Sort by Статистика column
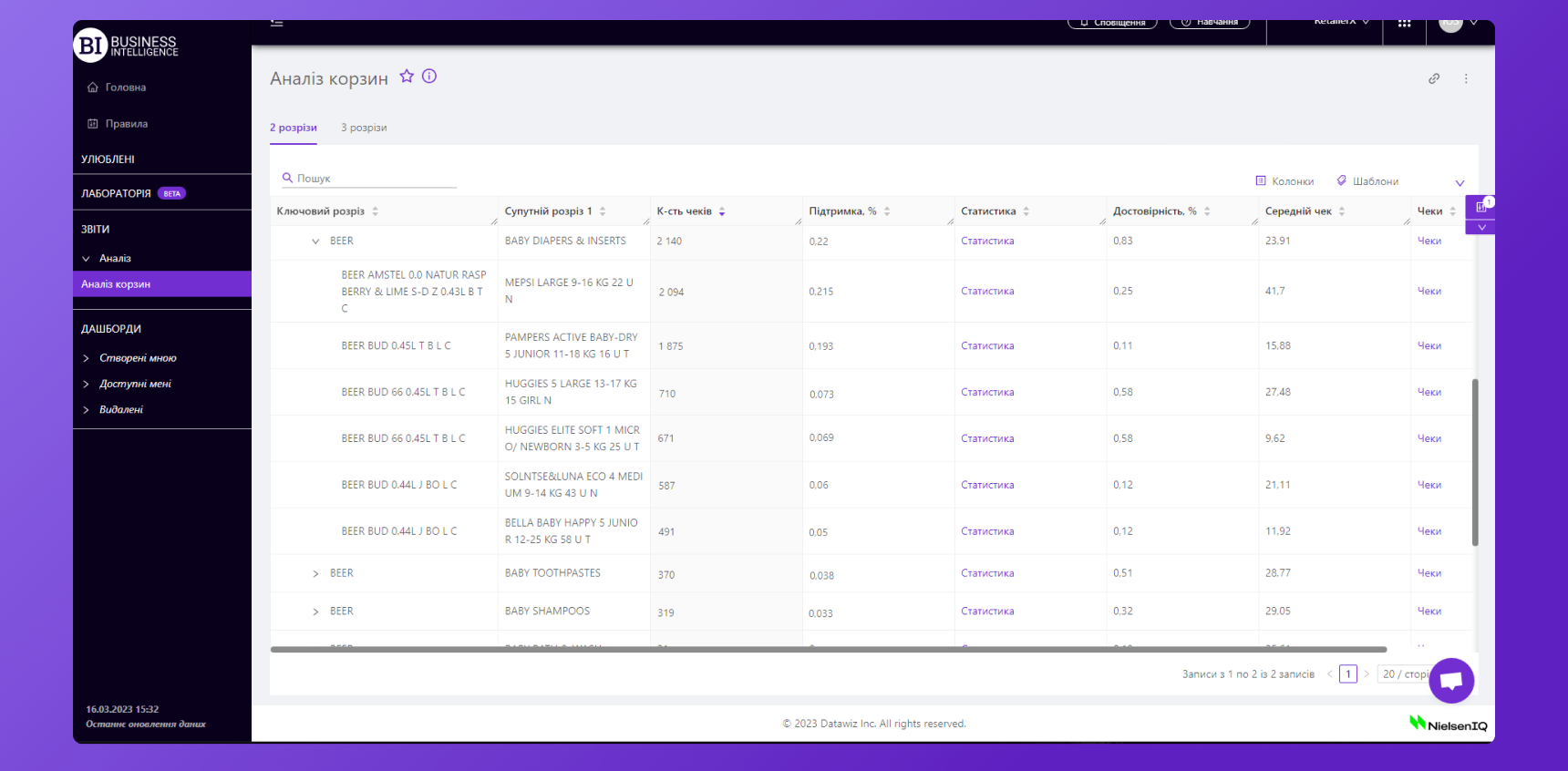 click(x=1026, y=211)
